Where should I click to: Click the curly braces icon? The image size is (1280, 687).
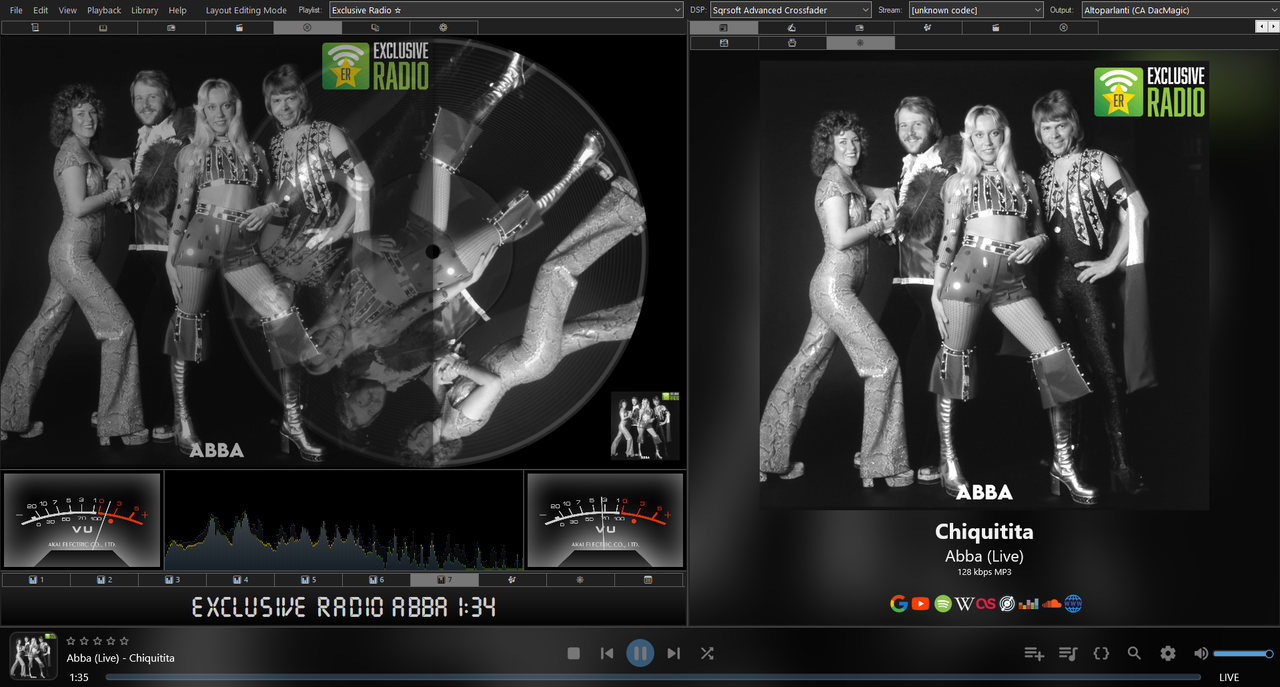pyautogui.click(x=1101, y=653)
